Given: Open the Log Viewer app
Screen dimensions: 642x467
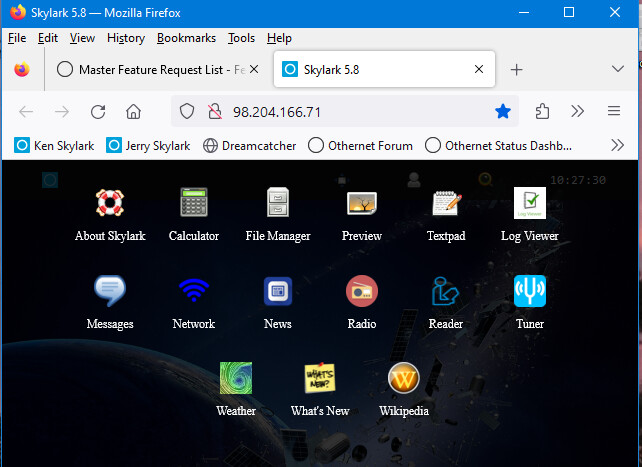Looking at the screenshot, I should click(x=530, y=215).
